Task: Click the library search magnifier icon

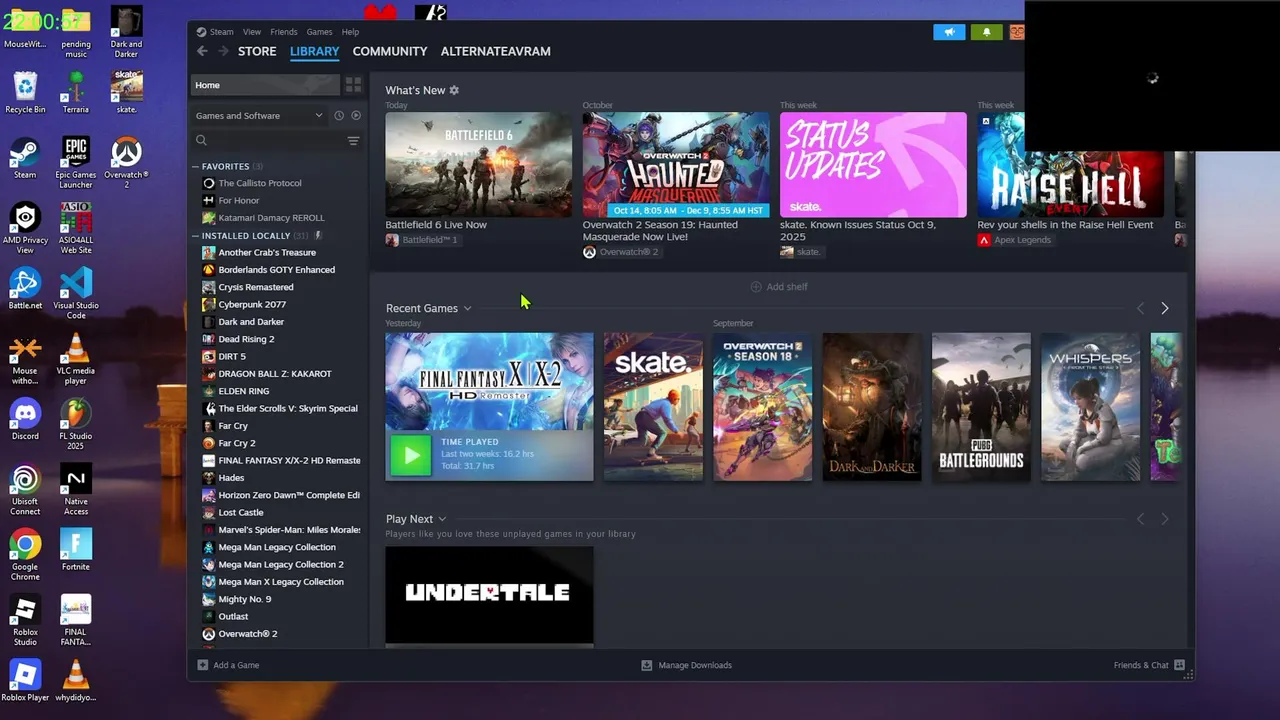Action: [201, 141]
